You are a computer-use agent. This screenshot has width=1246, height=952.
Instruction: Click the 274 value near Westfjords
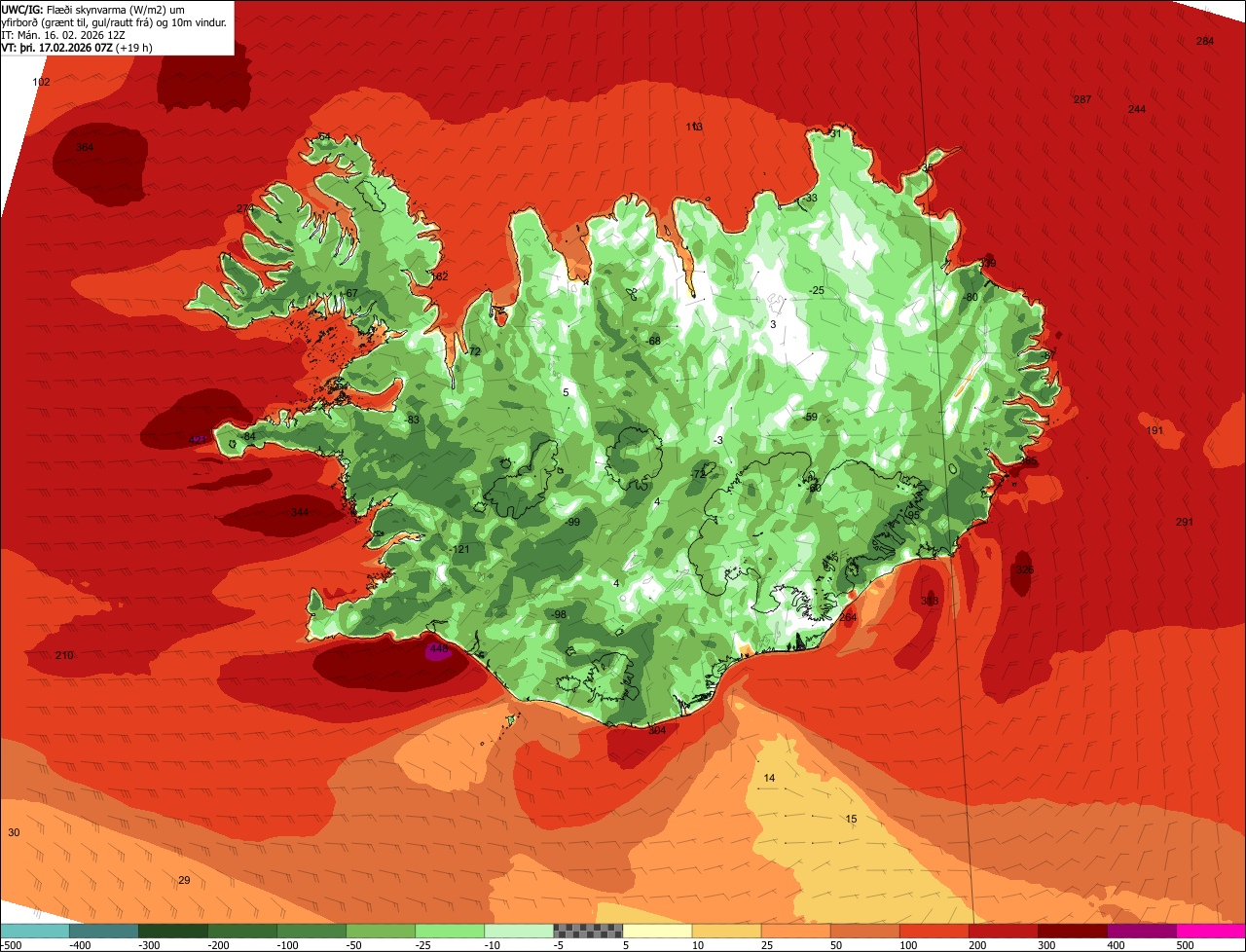(x=245, y=209)
